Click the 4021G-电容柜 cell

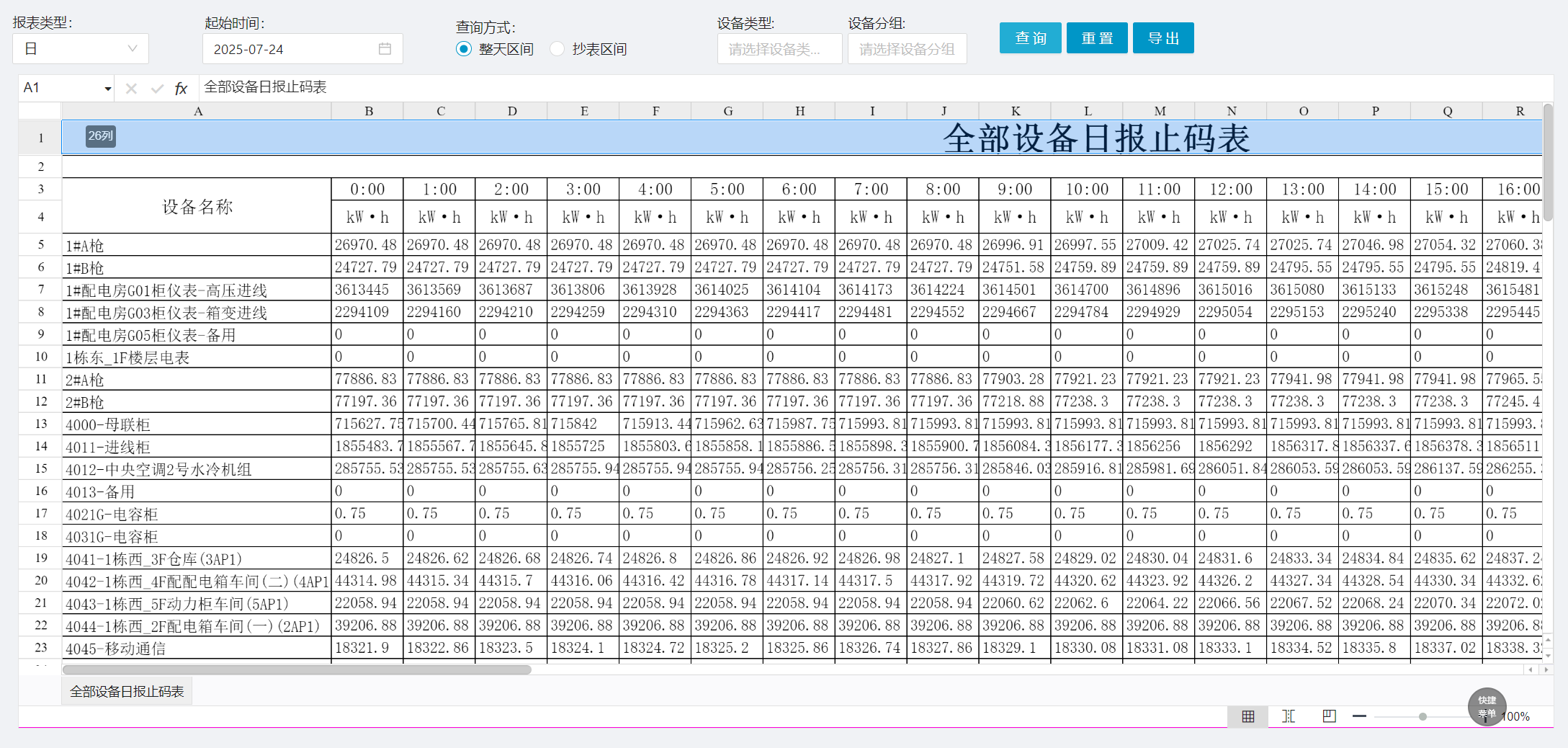tap(197, 513)
